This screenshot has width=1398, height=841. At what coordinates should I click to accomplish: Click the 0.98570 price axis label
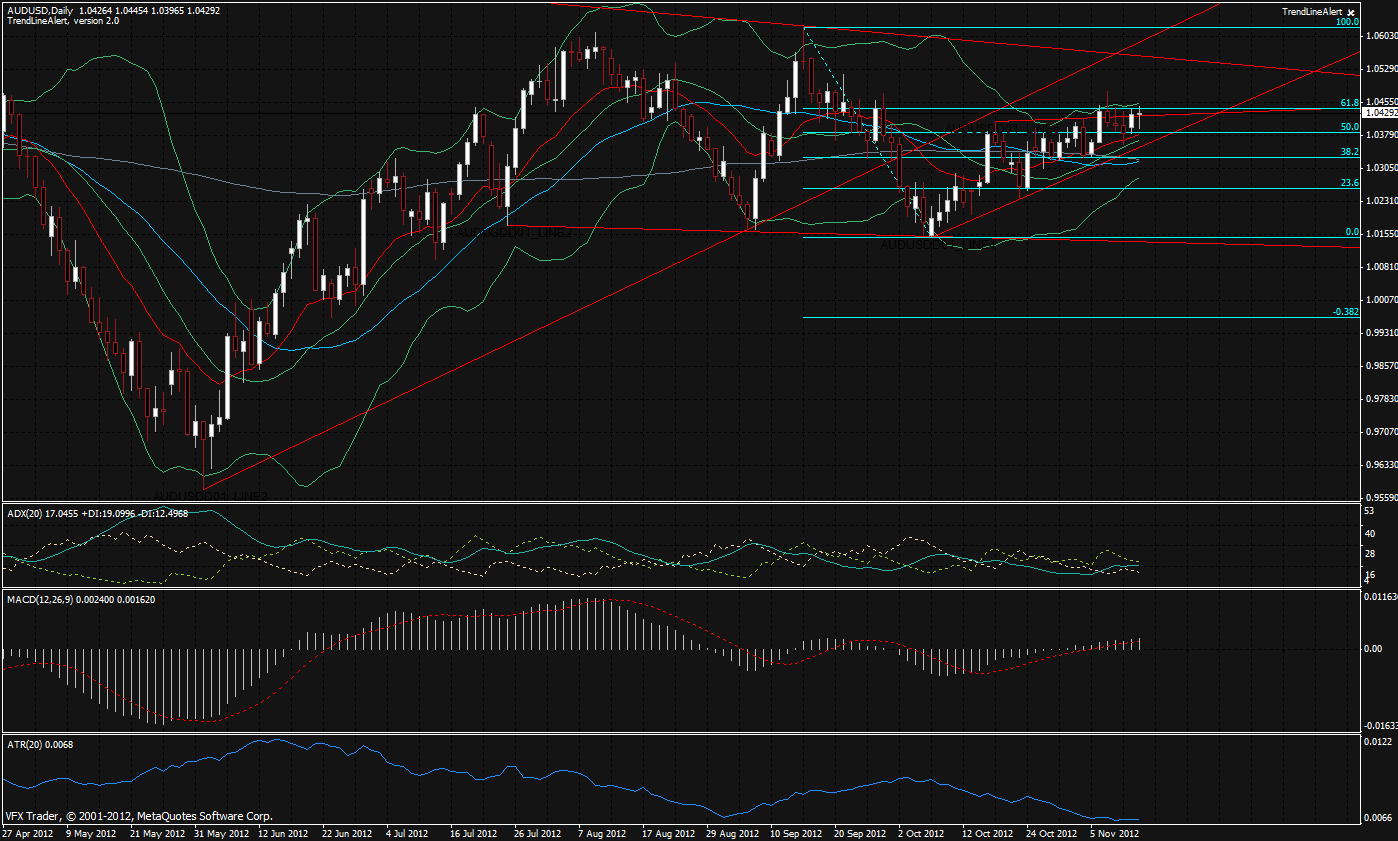click(x=1380, y=366)
